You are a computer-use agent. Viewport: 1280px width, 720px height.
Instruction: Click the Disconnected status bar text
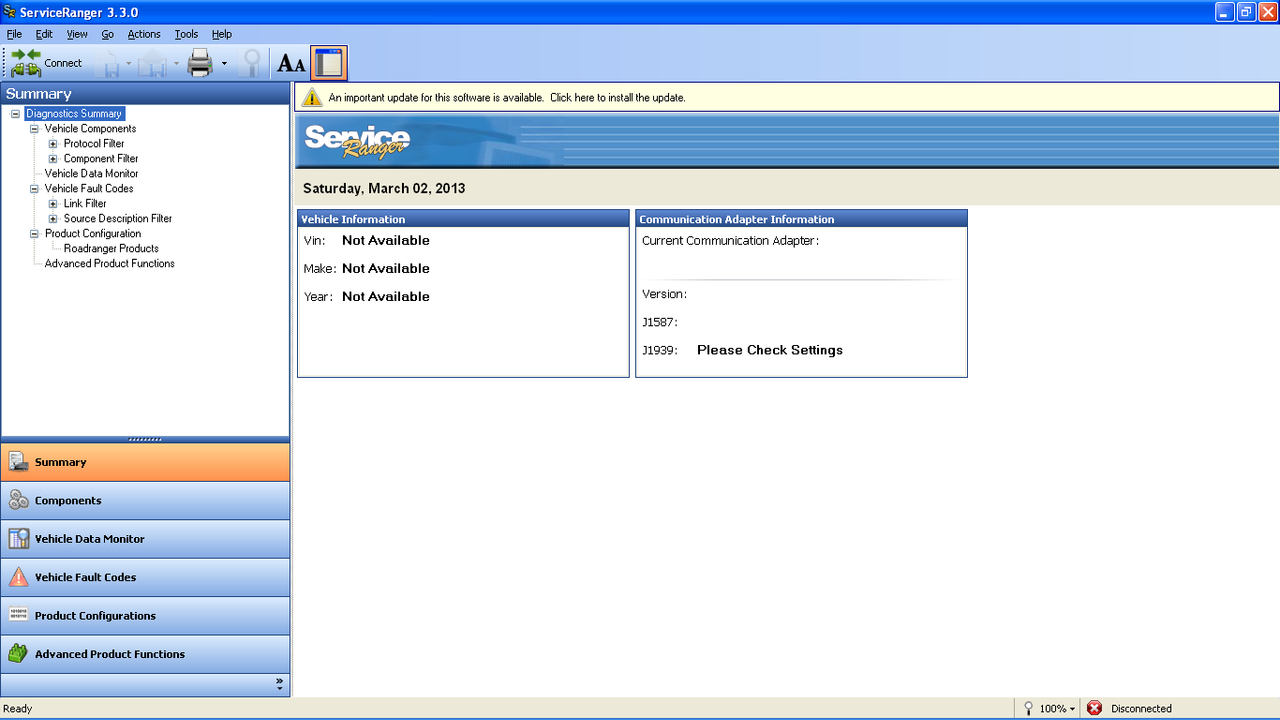point(1141,708)
